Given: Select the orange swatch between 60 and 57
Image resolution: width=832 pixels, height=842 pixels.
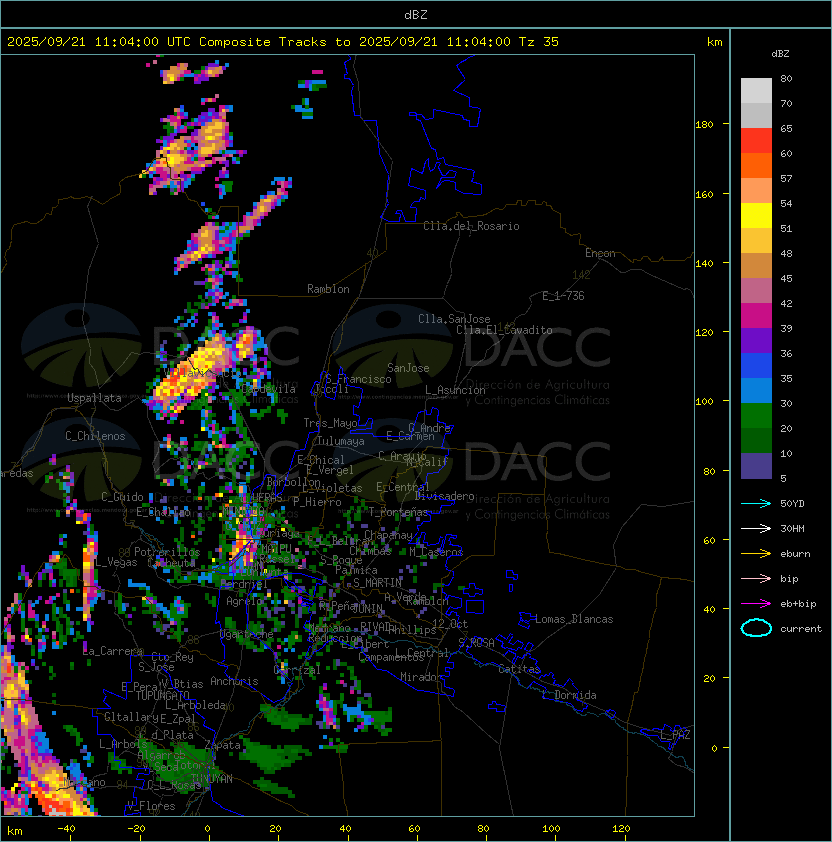Looking at the screenshot, I should 756,165.
